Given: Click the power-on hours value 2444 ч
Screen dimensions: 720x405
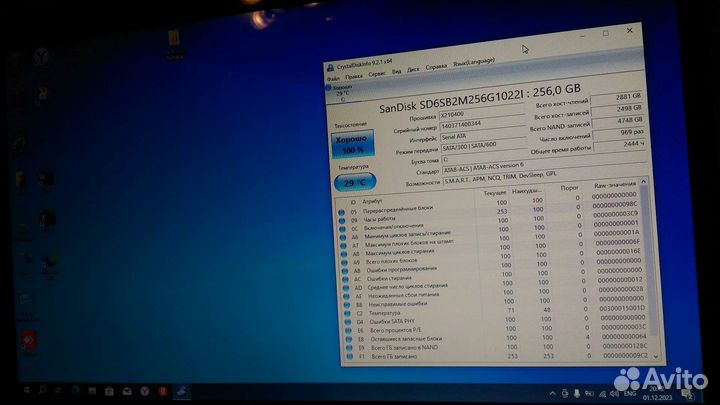Looking at the screenshot, I should [621, 145].
